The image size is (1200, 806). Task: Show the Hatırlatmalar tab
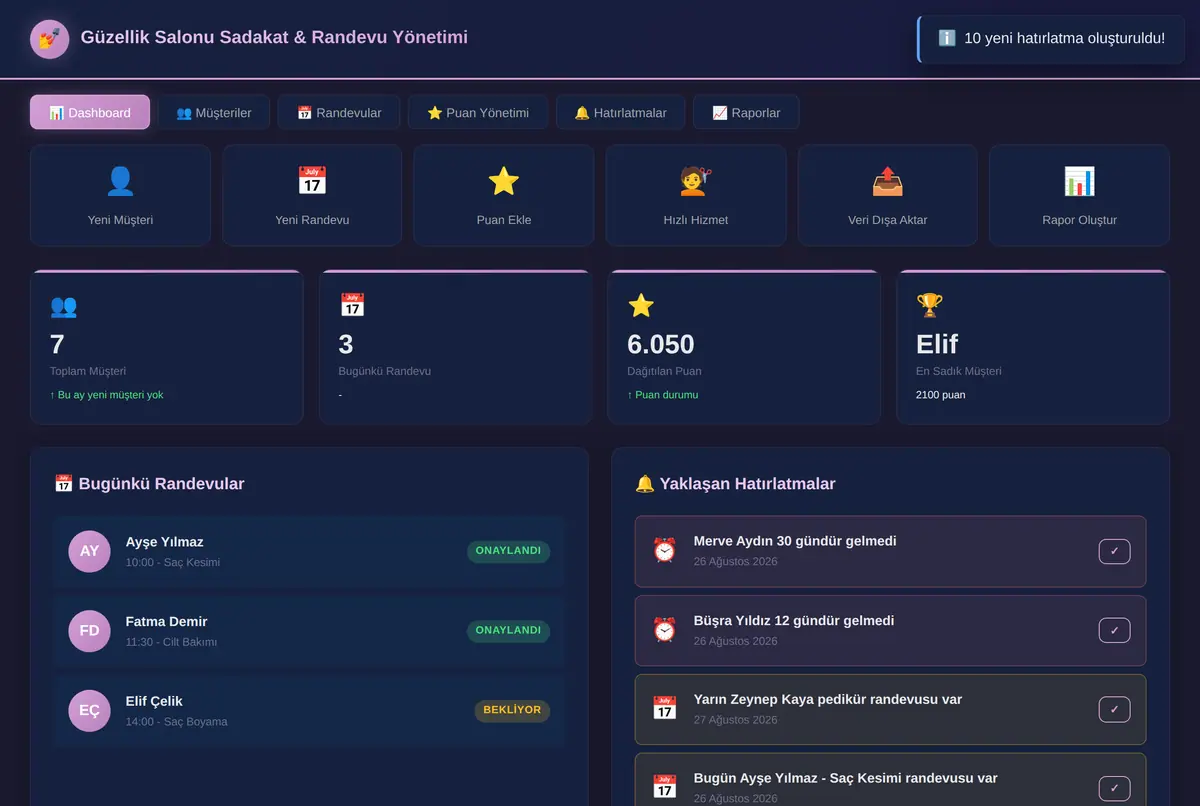point(620,112)
